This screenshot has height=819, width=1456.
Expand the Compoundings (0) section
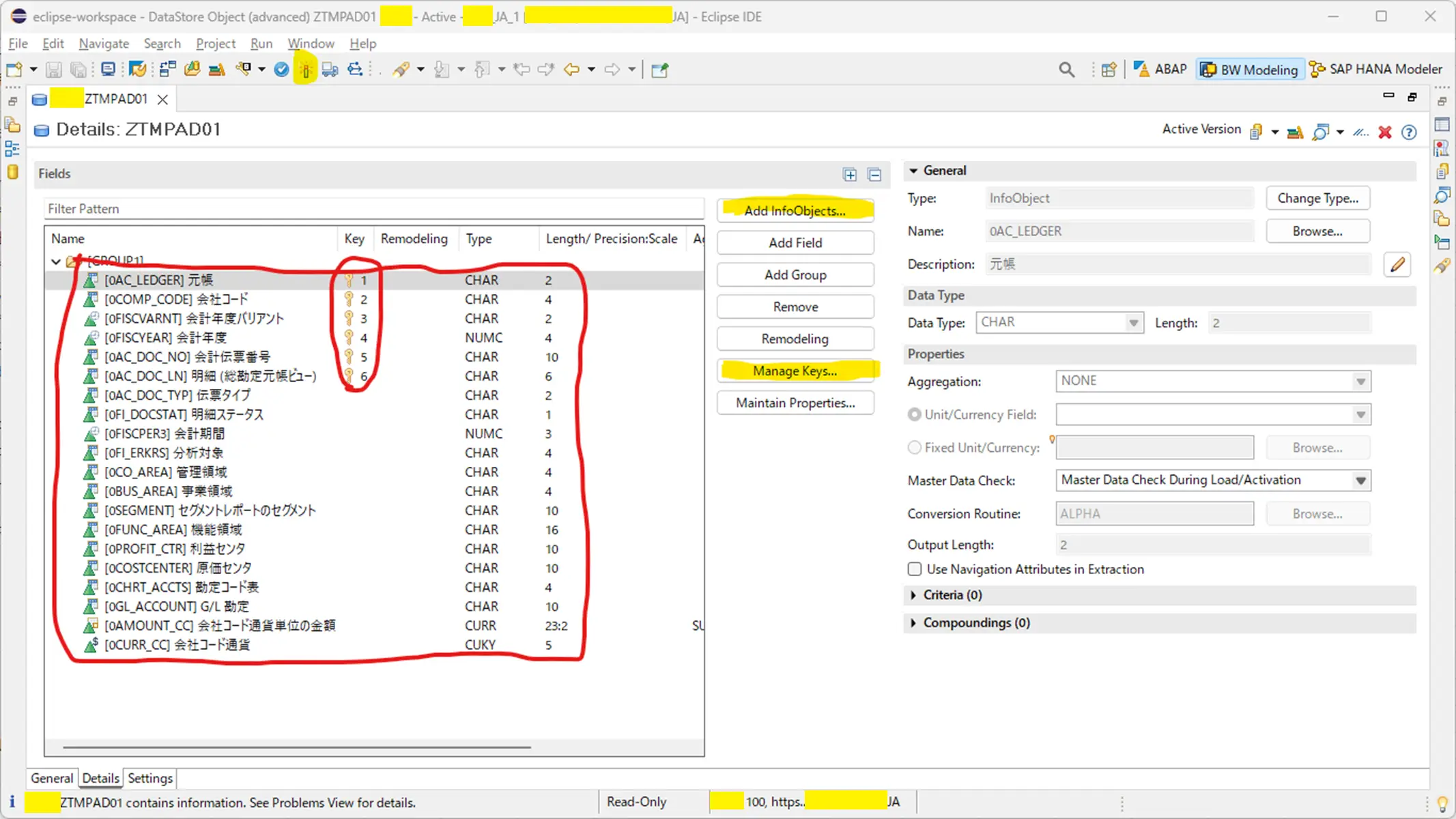[913, 623]
